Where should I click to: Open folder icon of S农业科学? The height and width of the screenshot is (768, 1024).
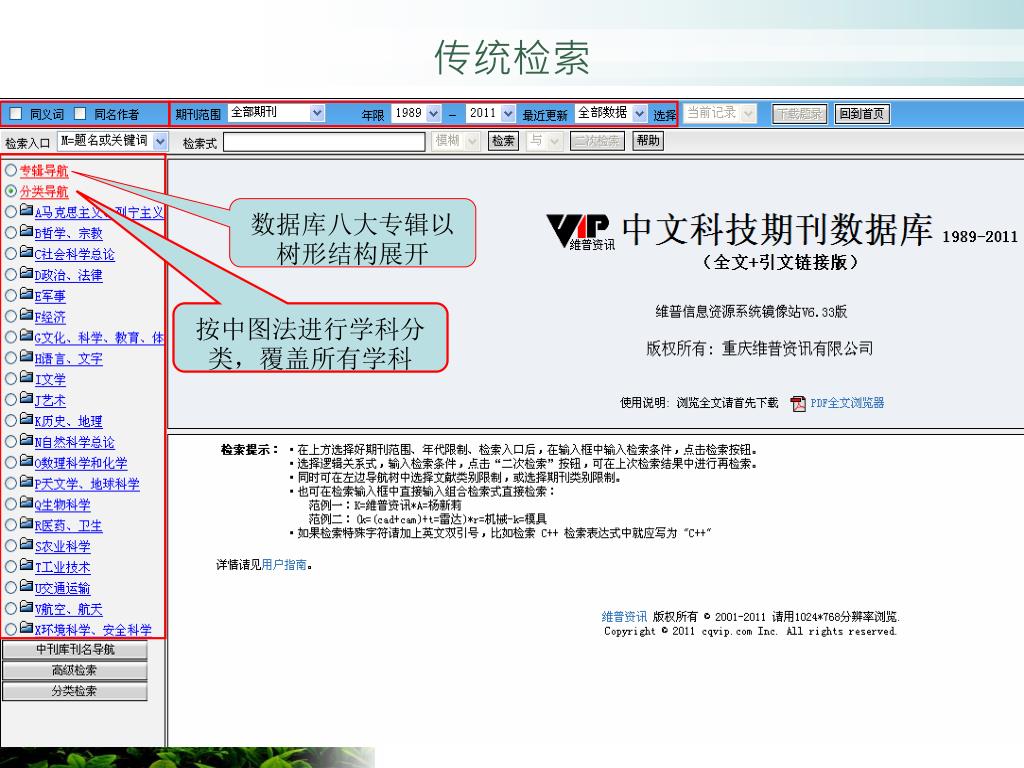(x=26, y=545)
